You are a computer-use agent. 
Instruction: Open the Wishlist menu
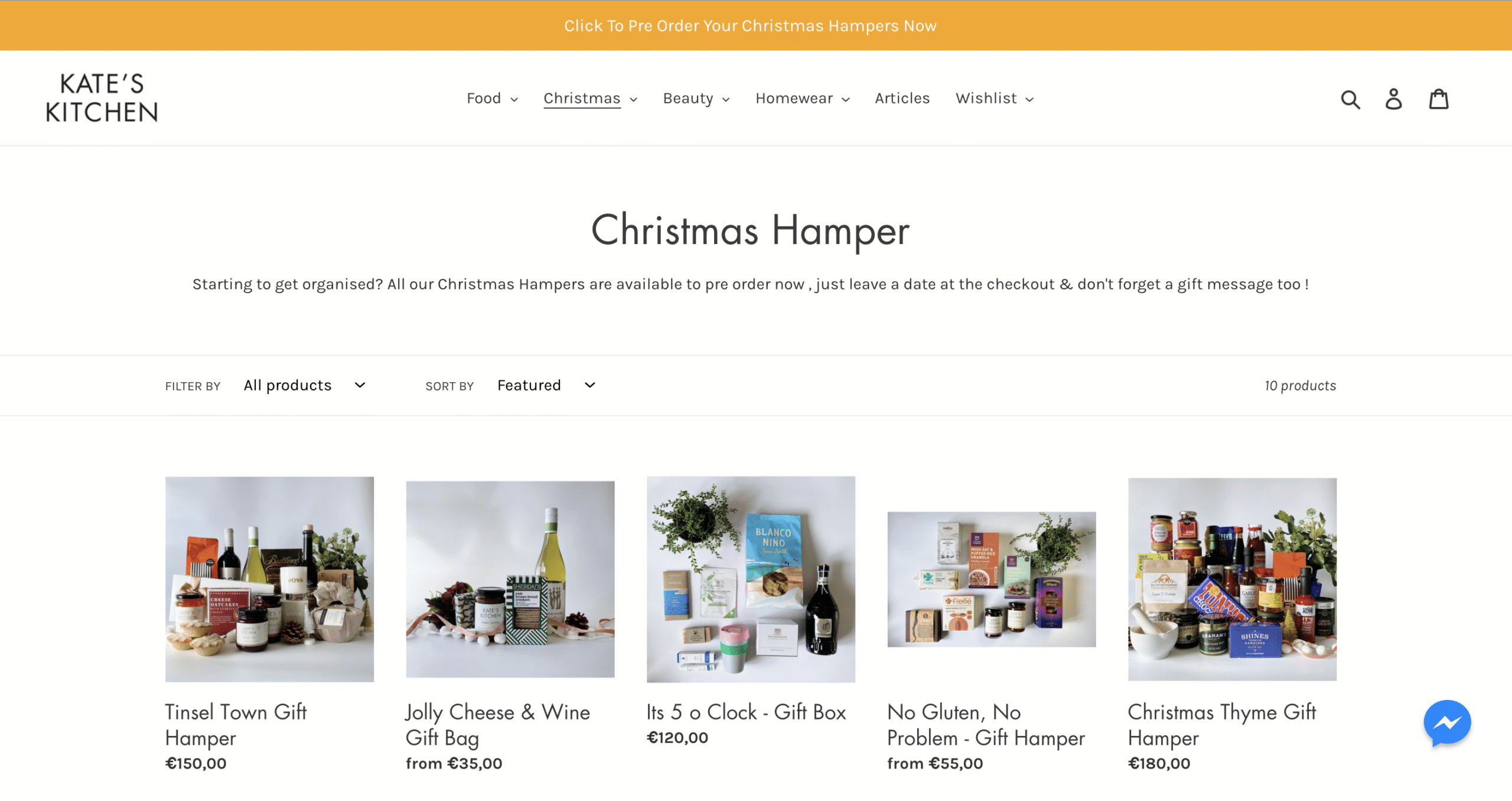click(995, 98)
